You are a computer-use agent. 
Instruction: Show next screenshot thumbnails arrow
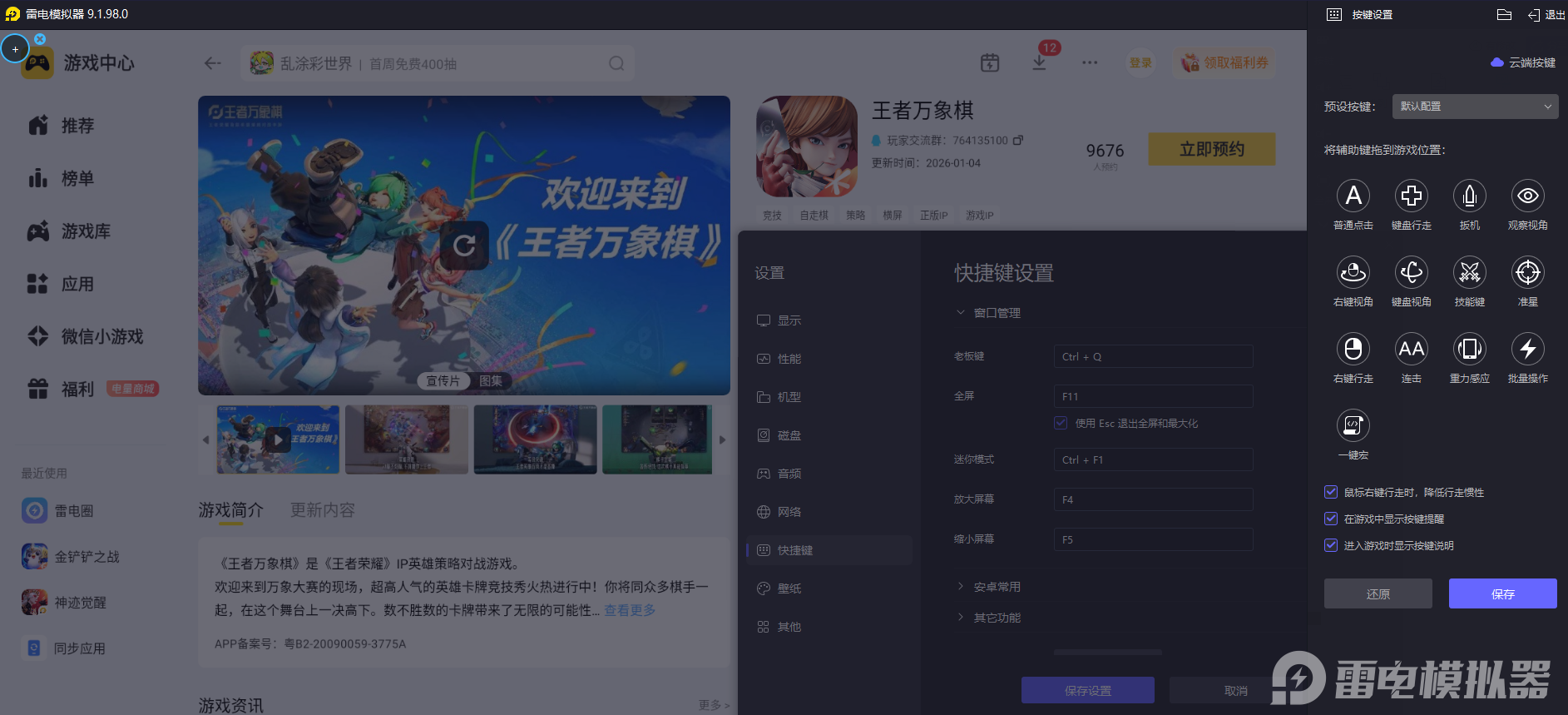(723, 439)
